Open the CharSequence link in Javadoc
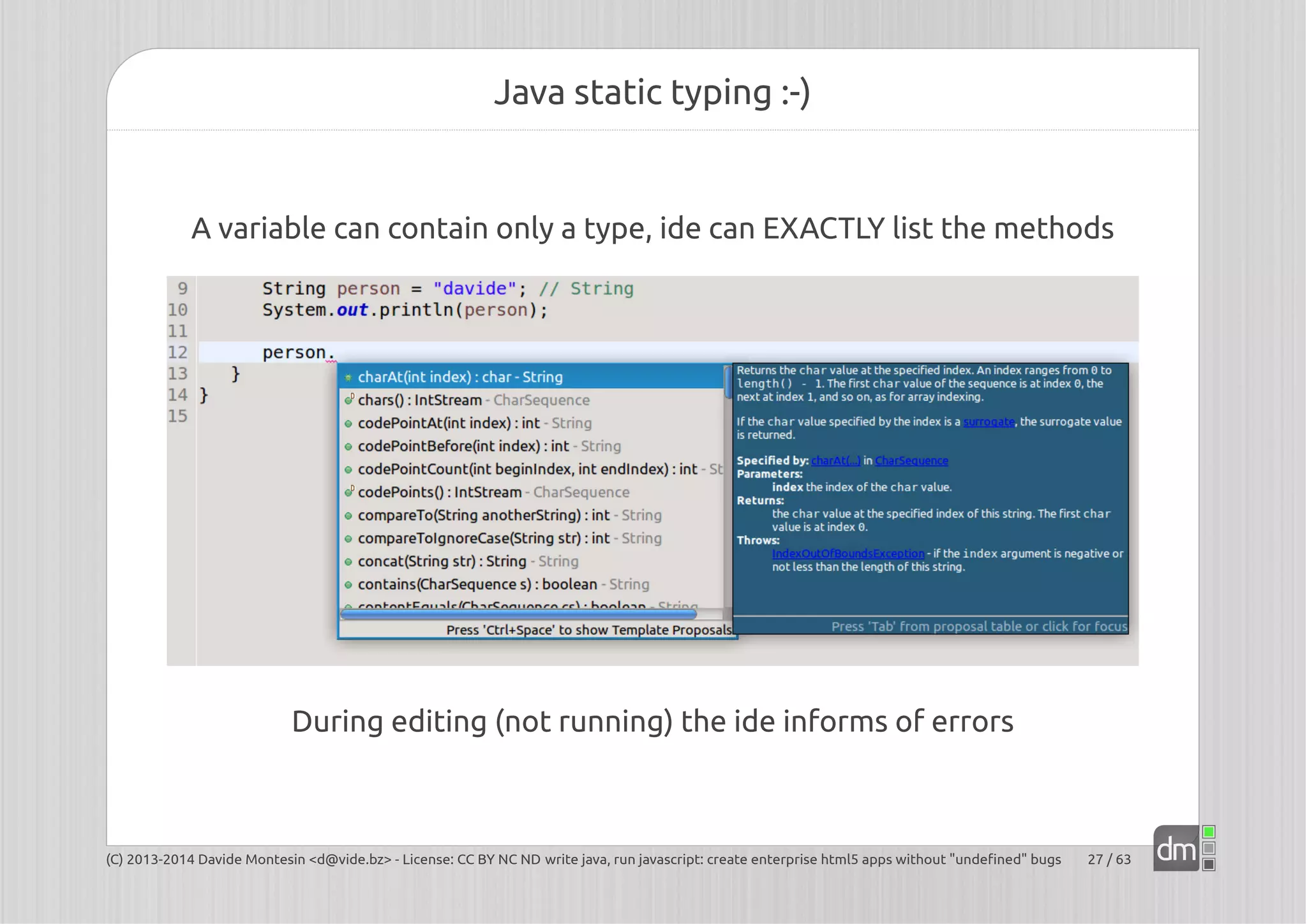Viewport: 1307px width, 924px height. 911,461
